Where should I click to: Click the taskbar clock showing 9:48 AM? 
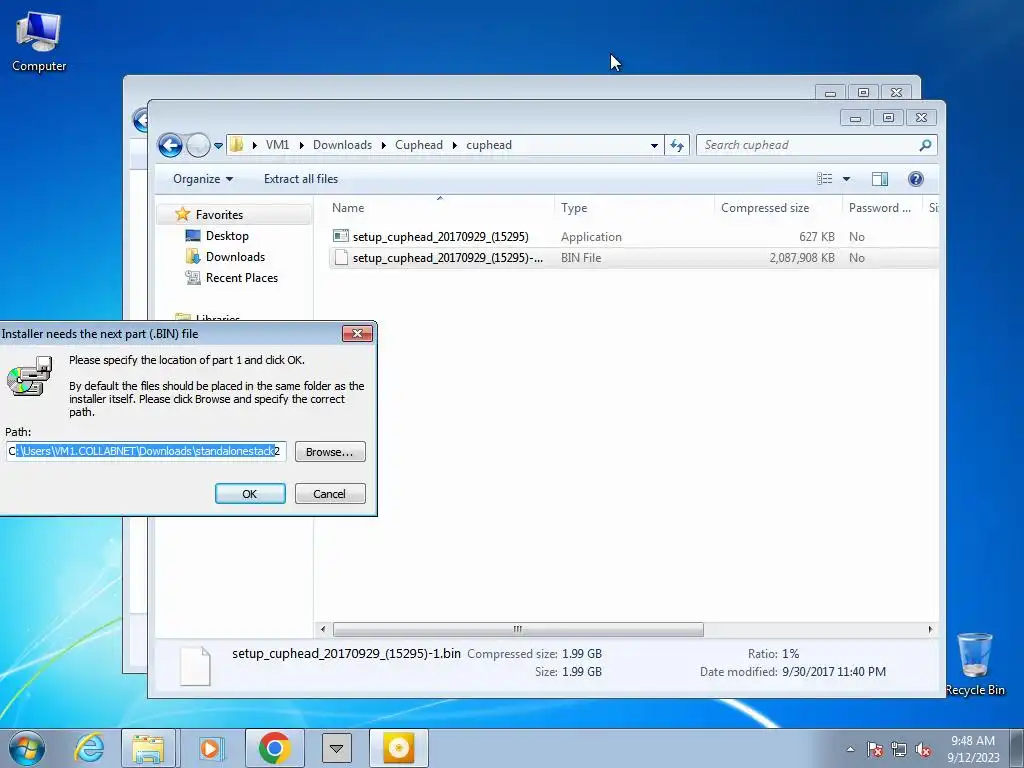click(x=973, y=749)
